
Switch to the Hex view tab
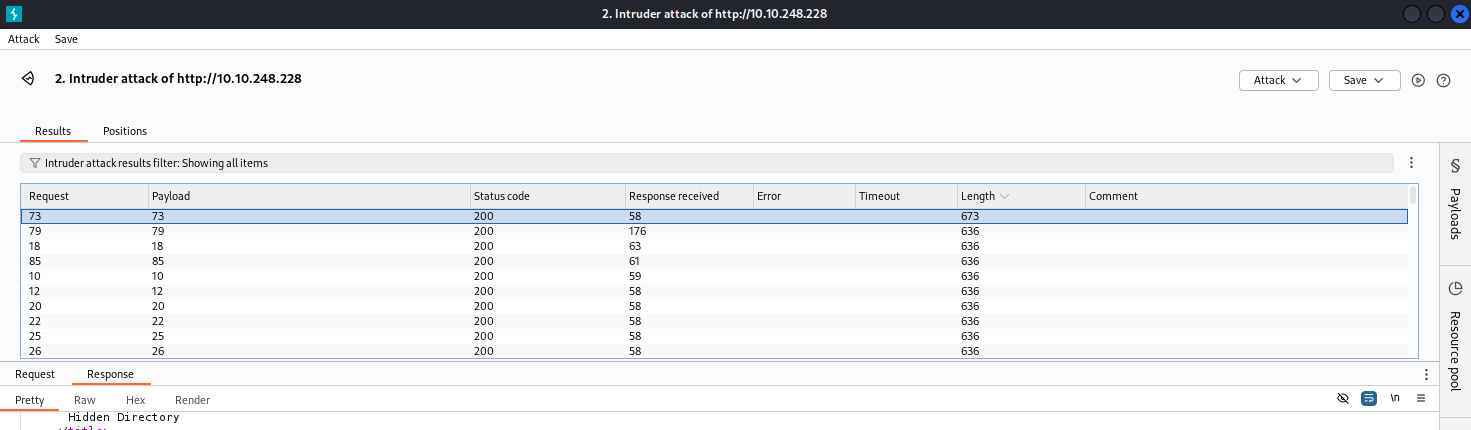(x=136, y=400)
